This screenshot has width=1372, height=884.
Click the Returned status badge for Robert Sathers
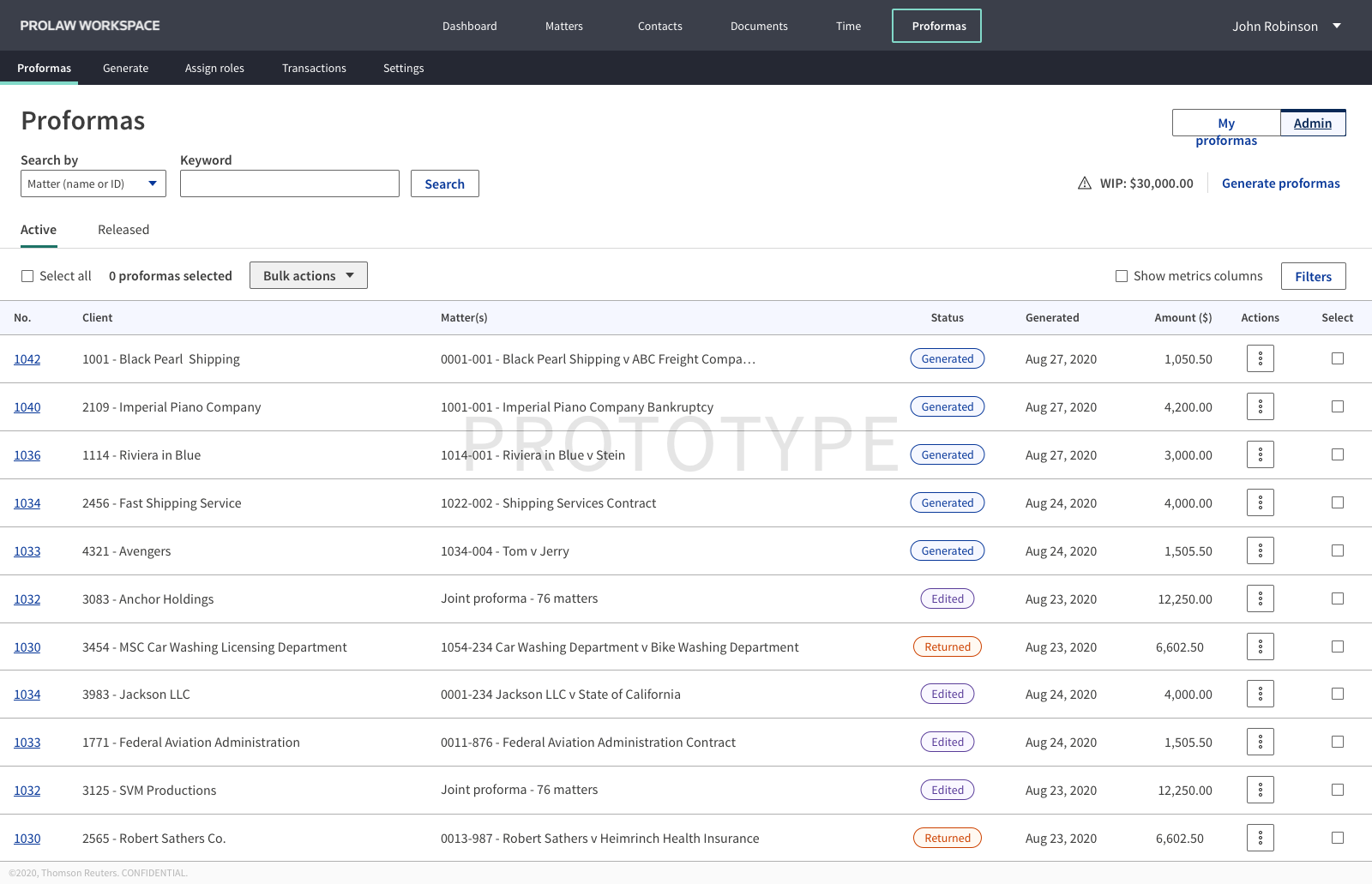(948, 838)
